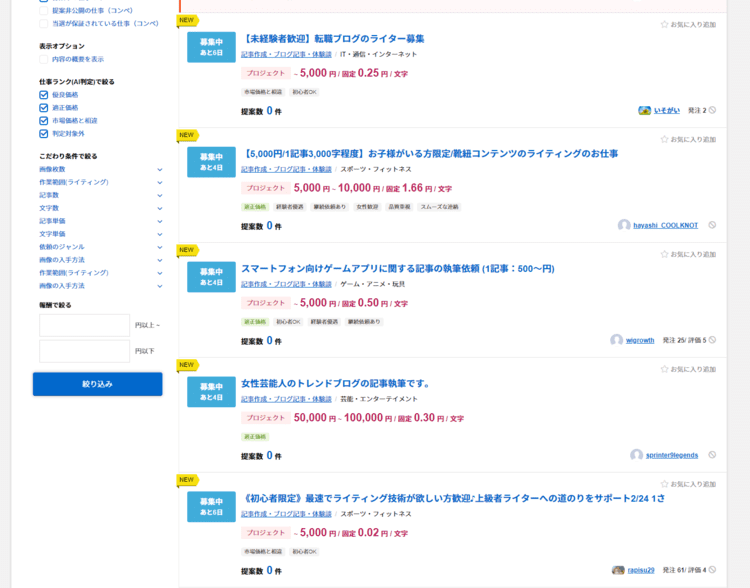Screen dimensions: 750x588
Task: Open wigrowth client profile link
Action: click(x=640, y=340)
